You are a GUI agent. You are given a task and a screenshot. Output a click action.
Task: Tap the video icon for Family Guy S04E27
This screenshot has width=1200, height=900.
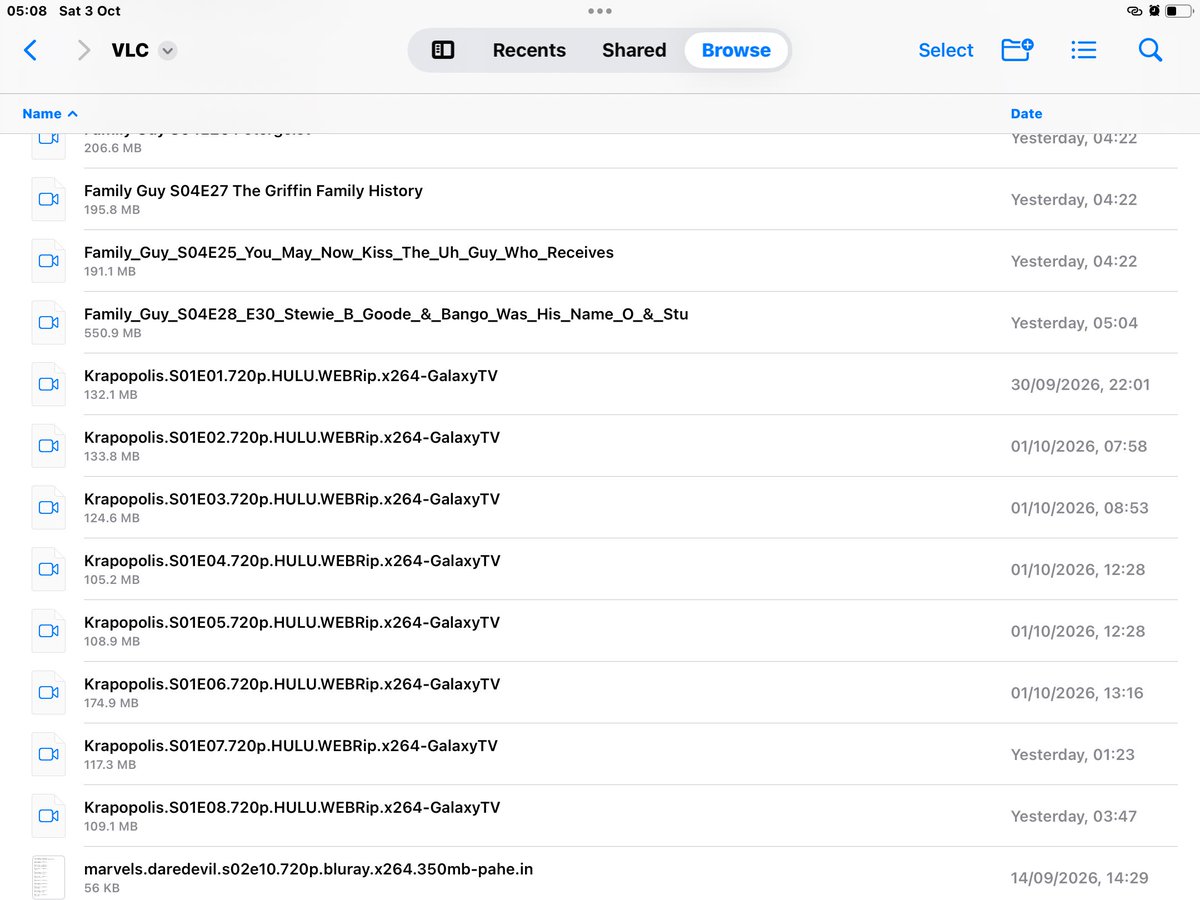click(48, 199)
